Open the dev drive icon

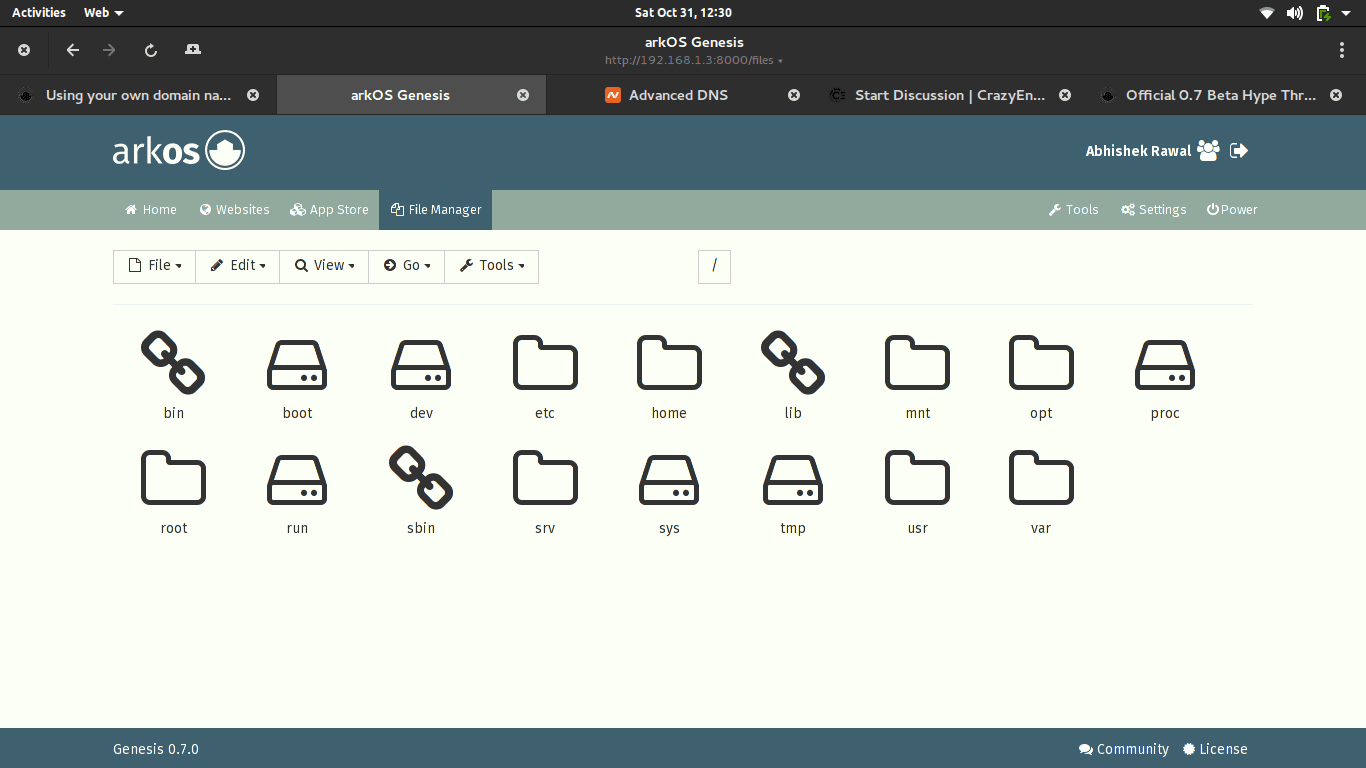(421, 364)
